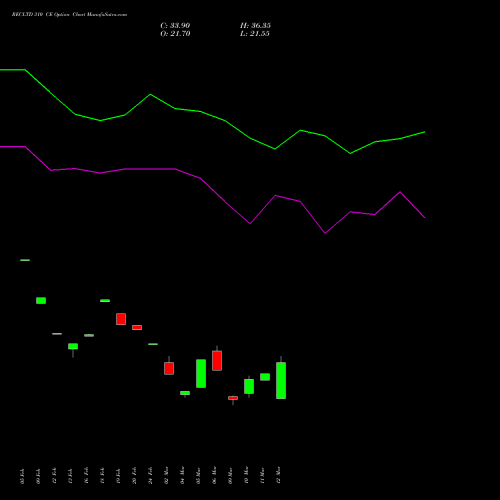The height and width of the screenshot is (500, 500).
Task: Click the small green candle above 04 Mar
Action: point(185,393)
